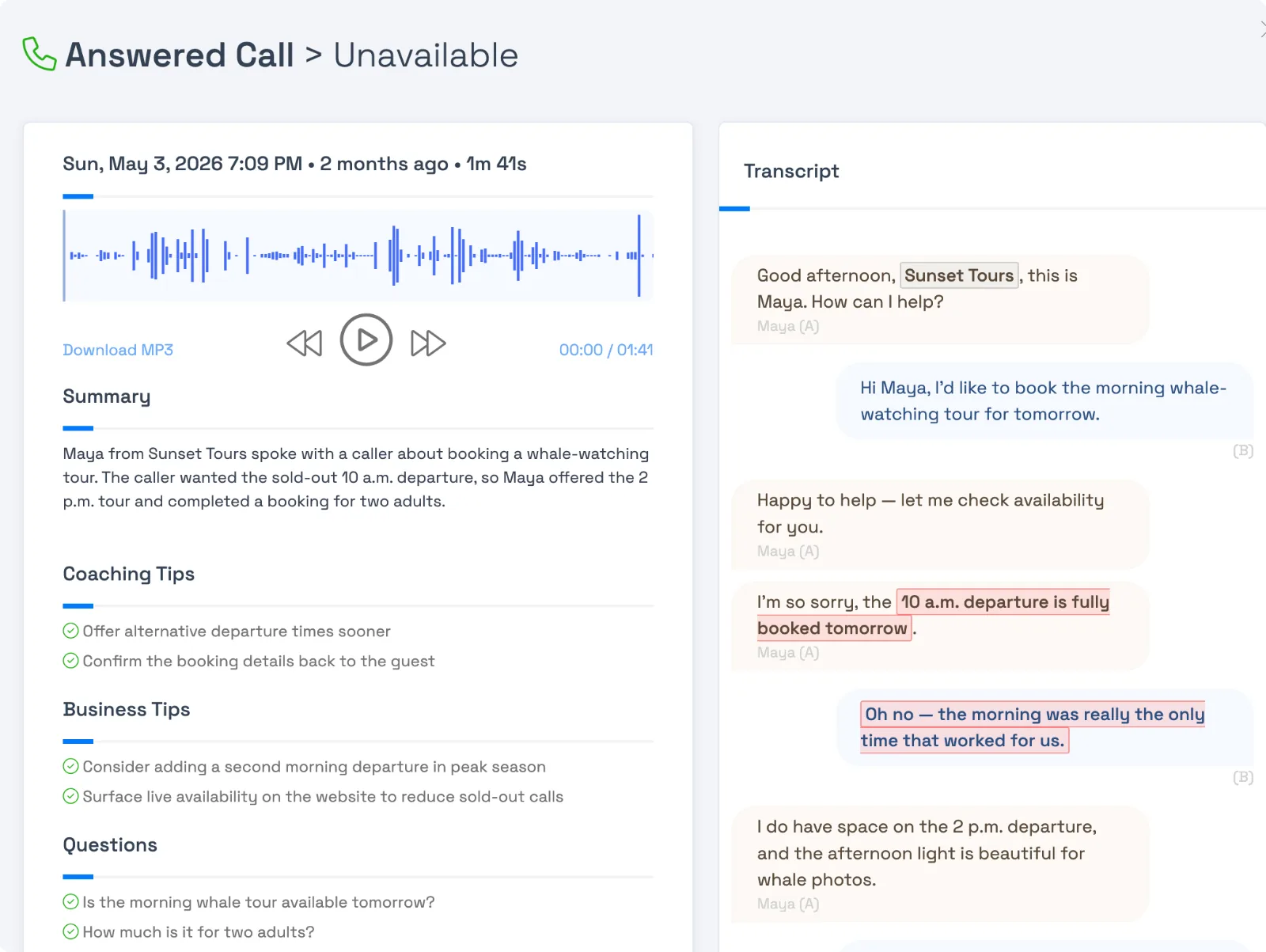The width and height of the screenshot is (1266, 952).
Task: Click the Answered Call breadcrumb heading
Action: click(180, 55)
